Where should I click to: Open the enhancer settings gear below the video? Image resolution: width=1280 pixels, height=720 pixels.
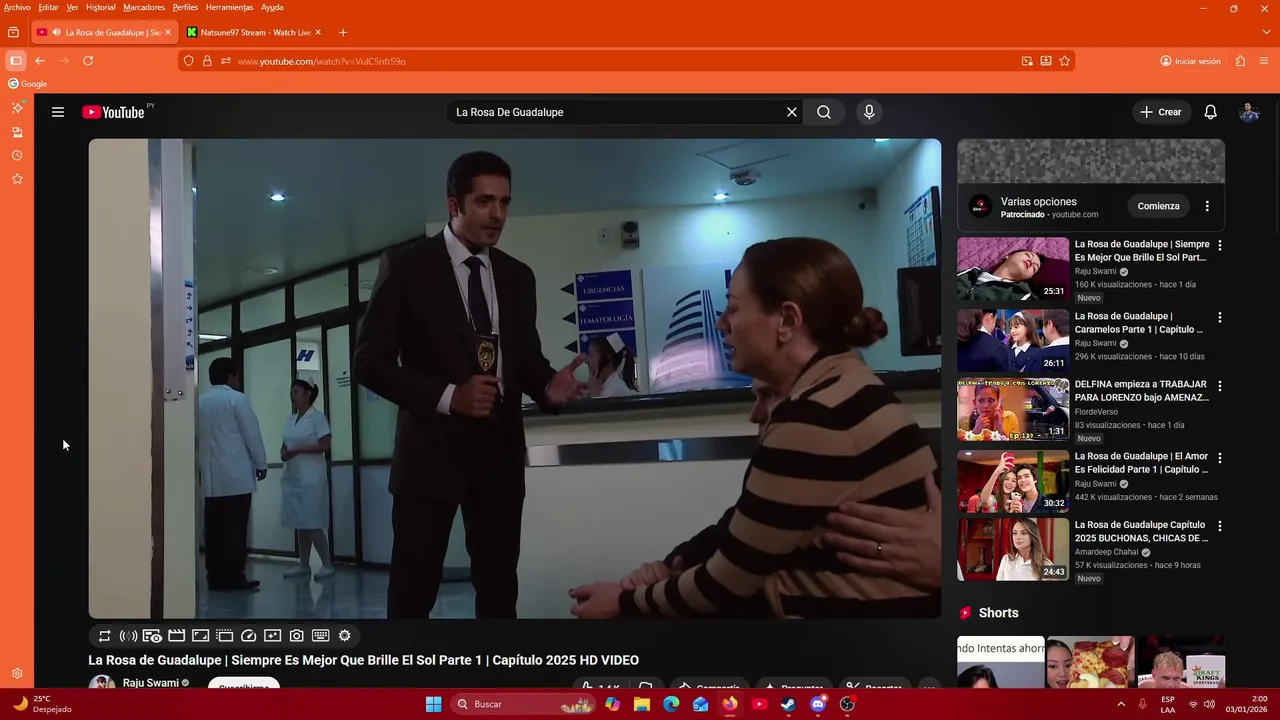click(345, 636)
